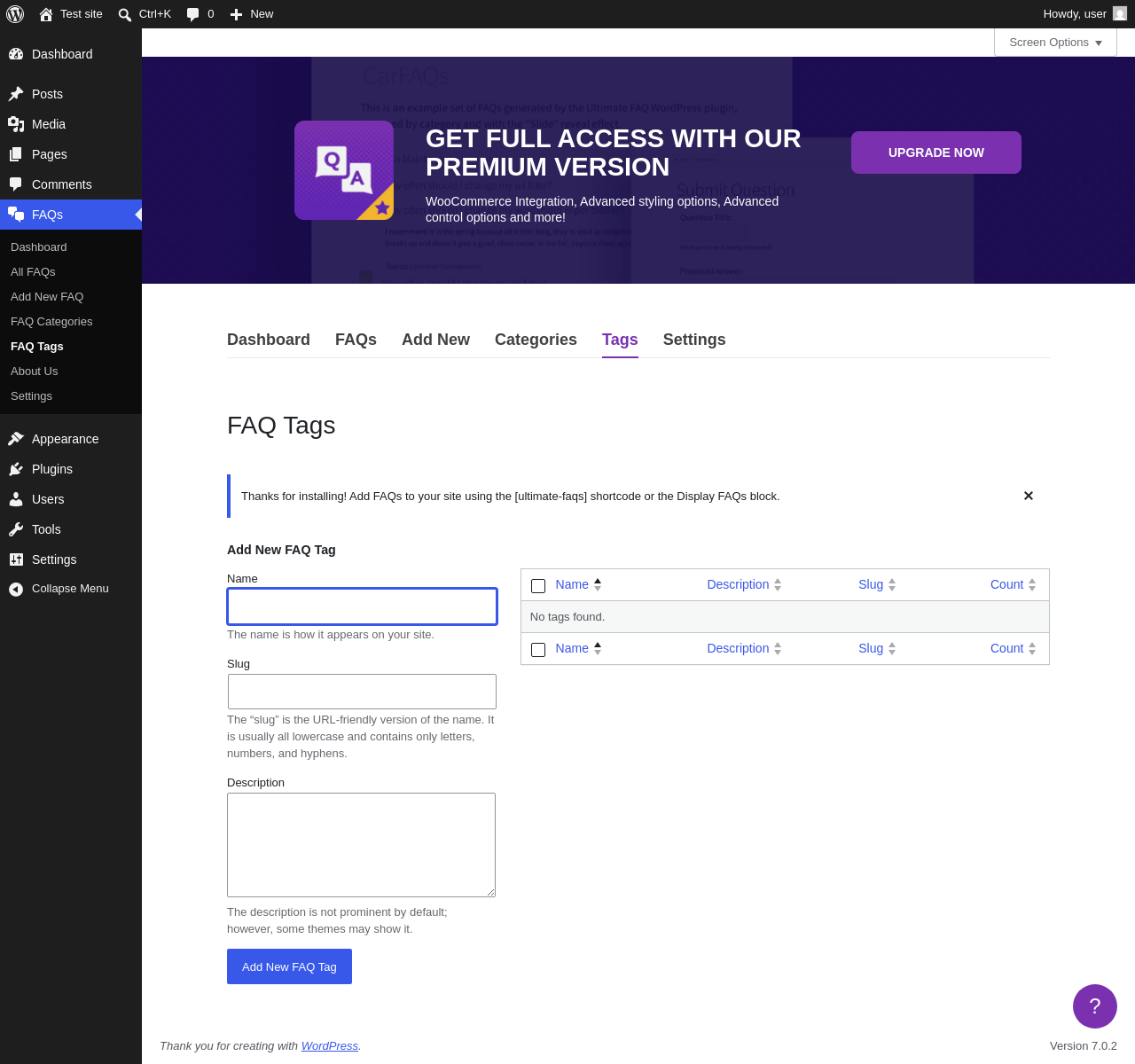Click the Plugins plug icon
Image resolution: width=1135 pixels, height=1064 pixels.
16,469
